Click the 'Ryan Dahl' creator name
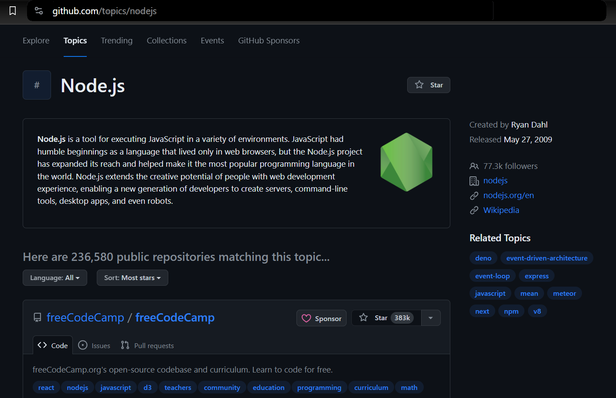Image resolution: width=616 pixels, height=398 pixels. tap(529, 125)
